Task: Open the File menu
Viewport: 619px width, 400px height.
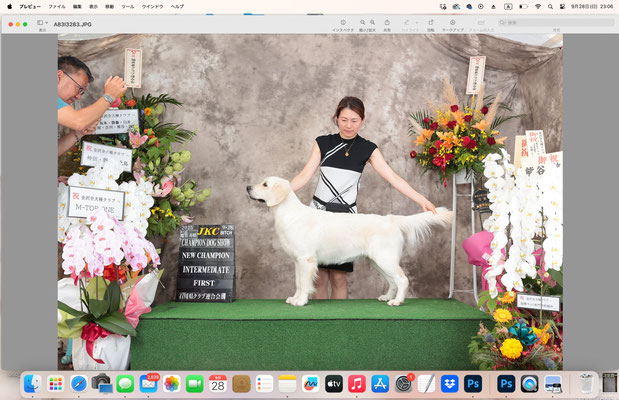Action: click(57, 6)
